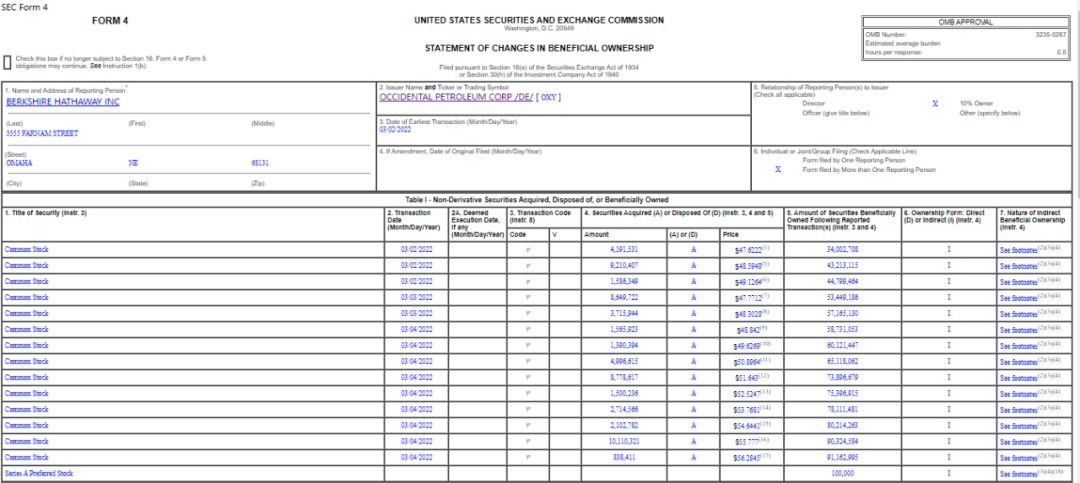This screenshot has height=483, width=1080.
Task: Tick the no longer subject to Section 16 checkbox
Action: [7, 62]
